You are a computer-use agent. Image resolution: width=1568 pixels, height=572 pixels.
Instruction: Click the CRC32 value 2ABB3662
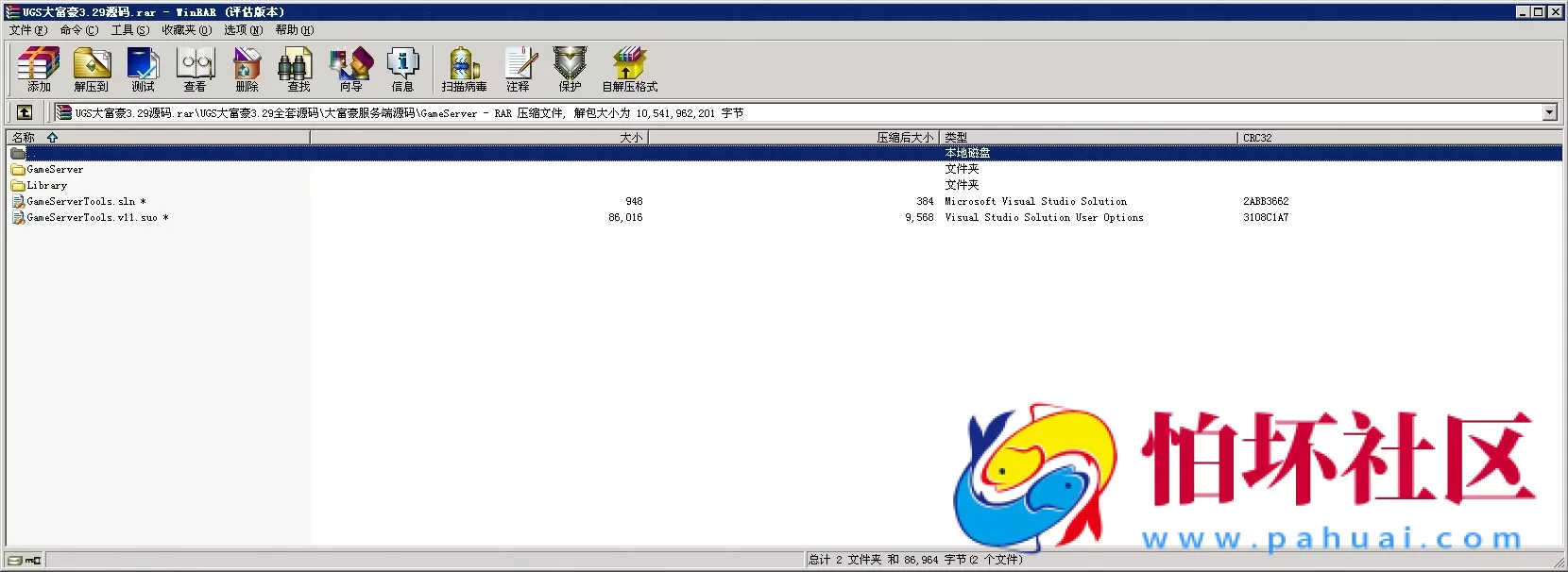tap(1266, 202)
